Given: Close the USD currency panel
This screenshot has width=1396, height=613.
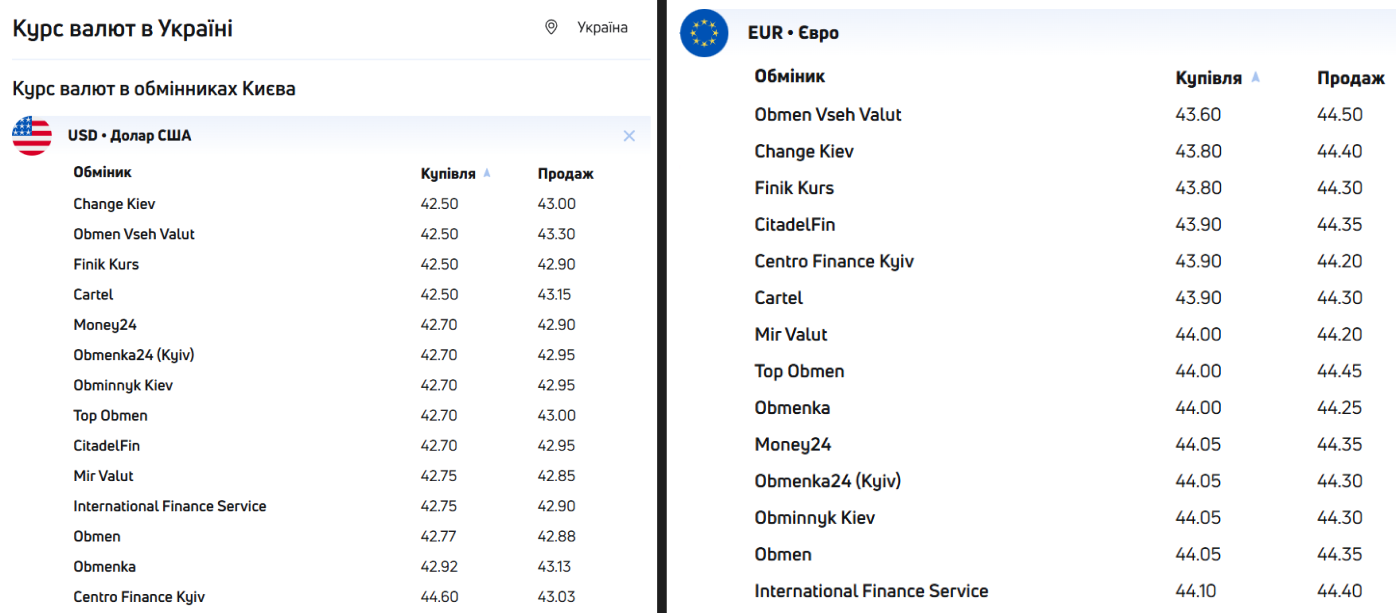Looking at the screenshot, I should click(x=629, y=136).
